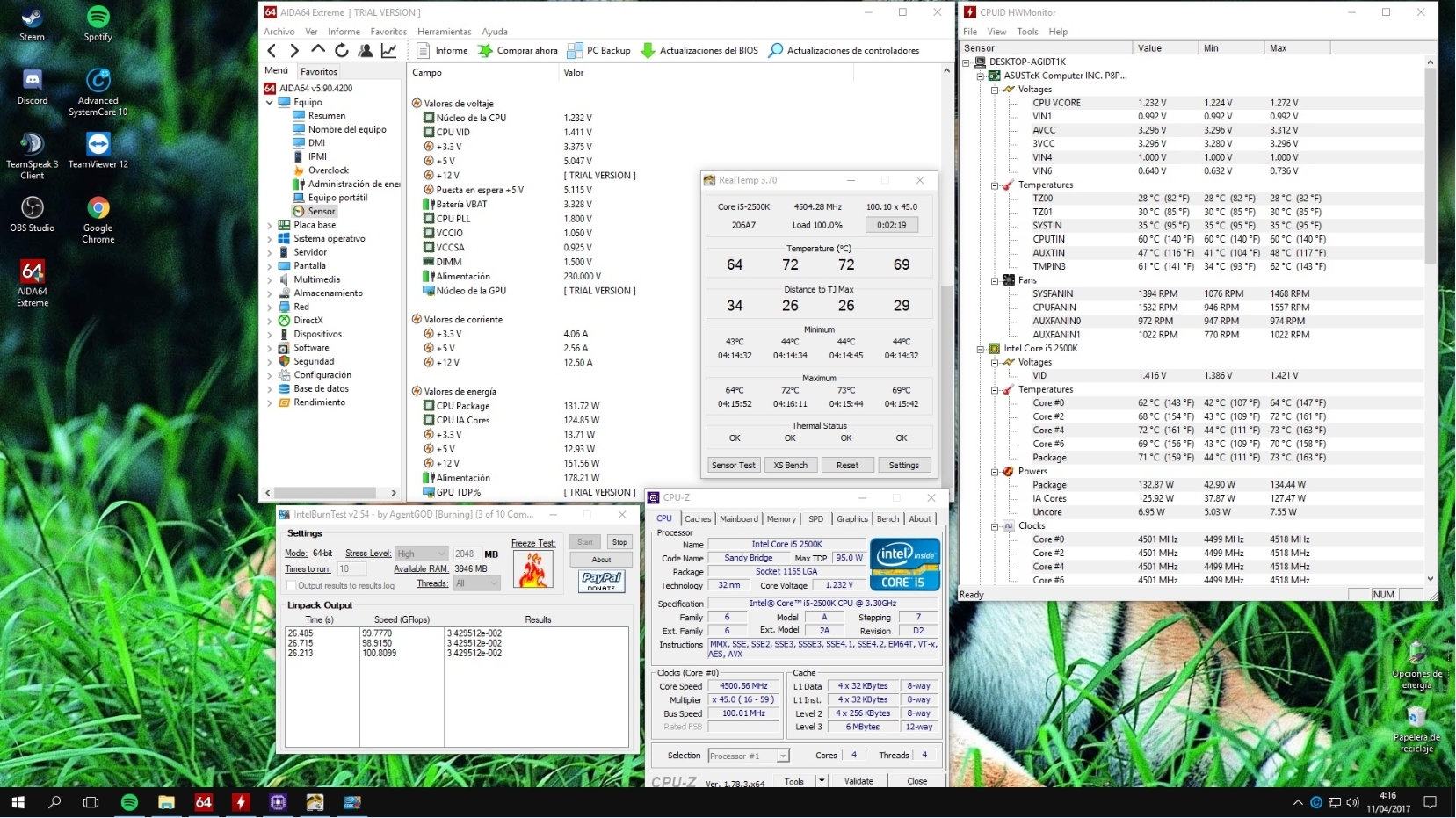Open taskbar search
The image size is (1456, 818).
tap(54, 802)
